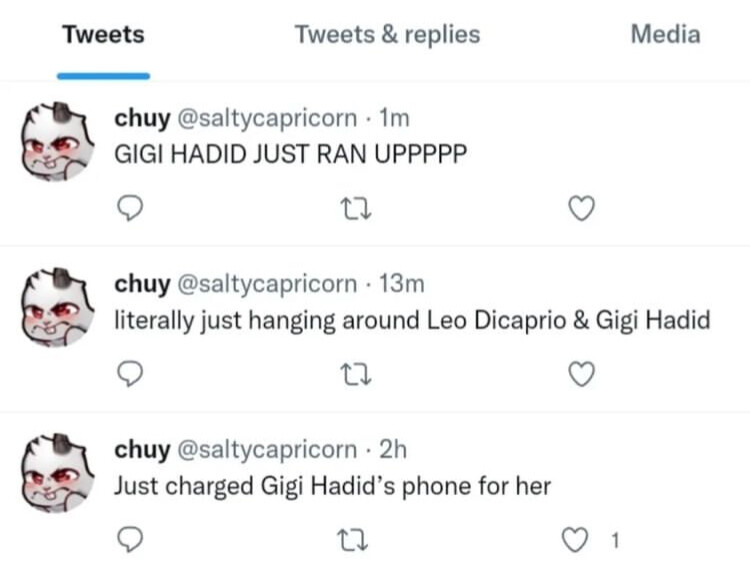This screenshot has width=750, height=587.
Task: Open chuy's avatar on the 1m tweet
Action: [x=58, y=142]
